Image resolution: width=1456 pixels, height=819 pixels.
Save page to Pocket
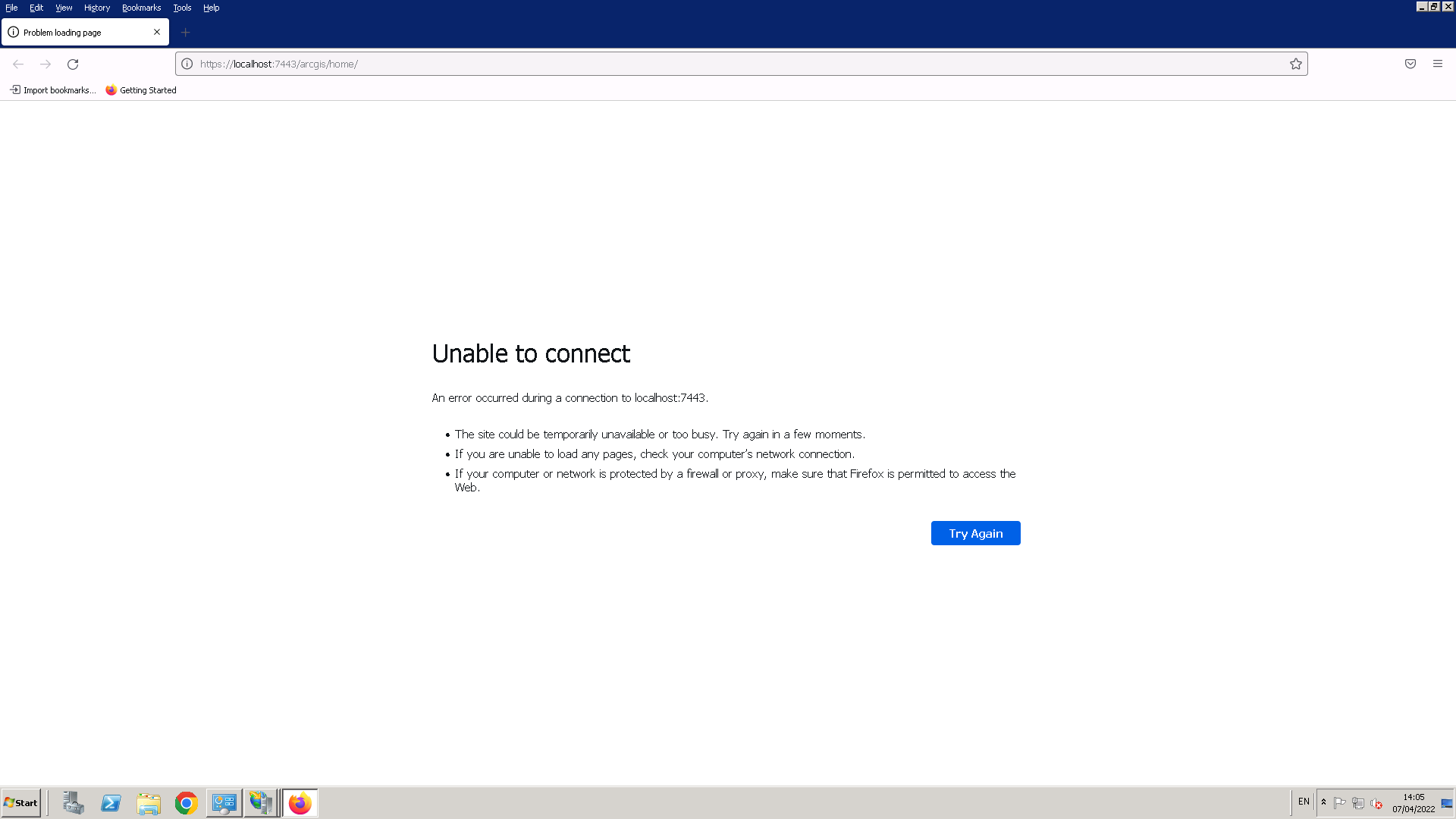(1410, 64)
